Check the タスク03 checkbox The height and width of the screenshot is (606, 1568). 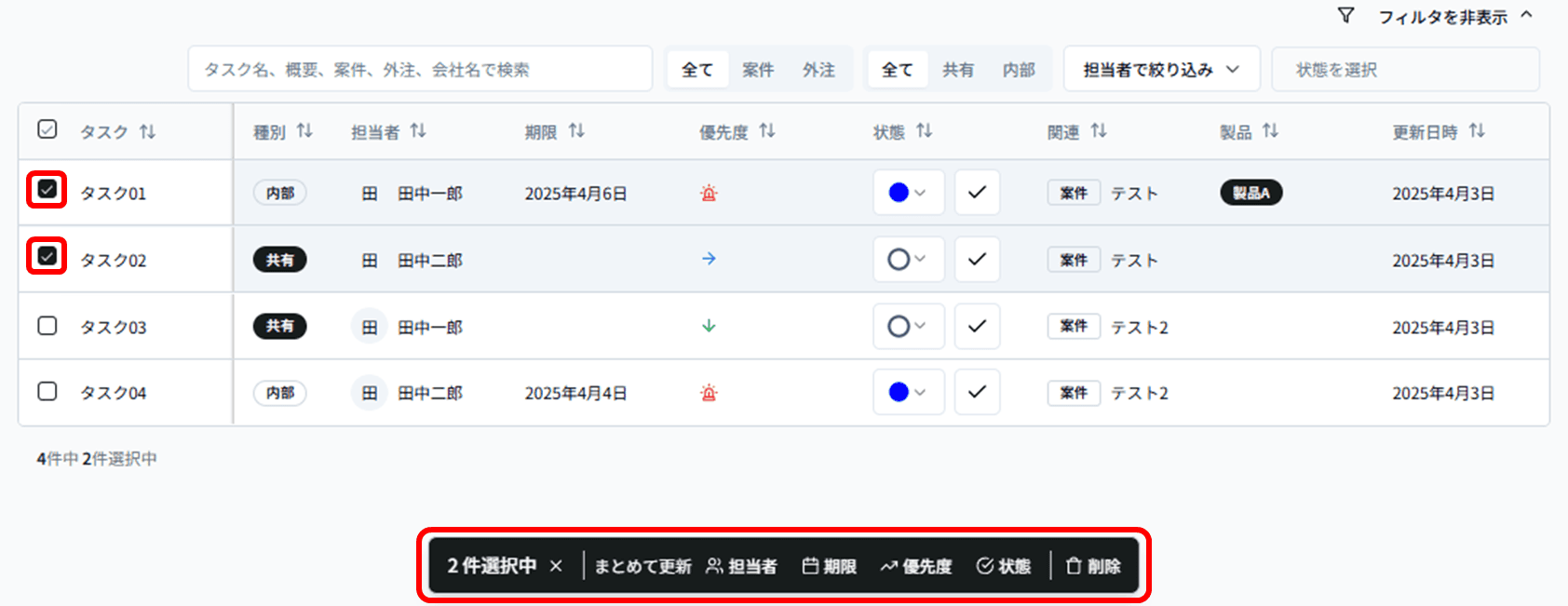click(x=47, y=326)
